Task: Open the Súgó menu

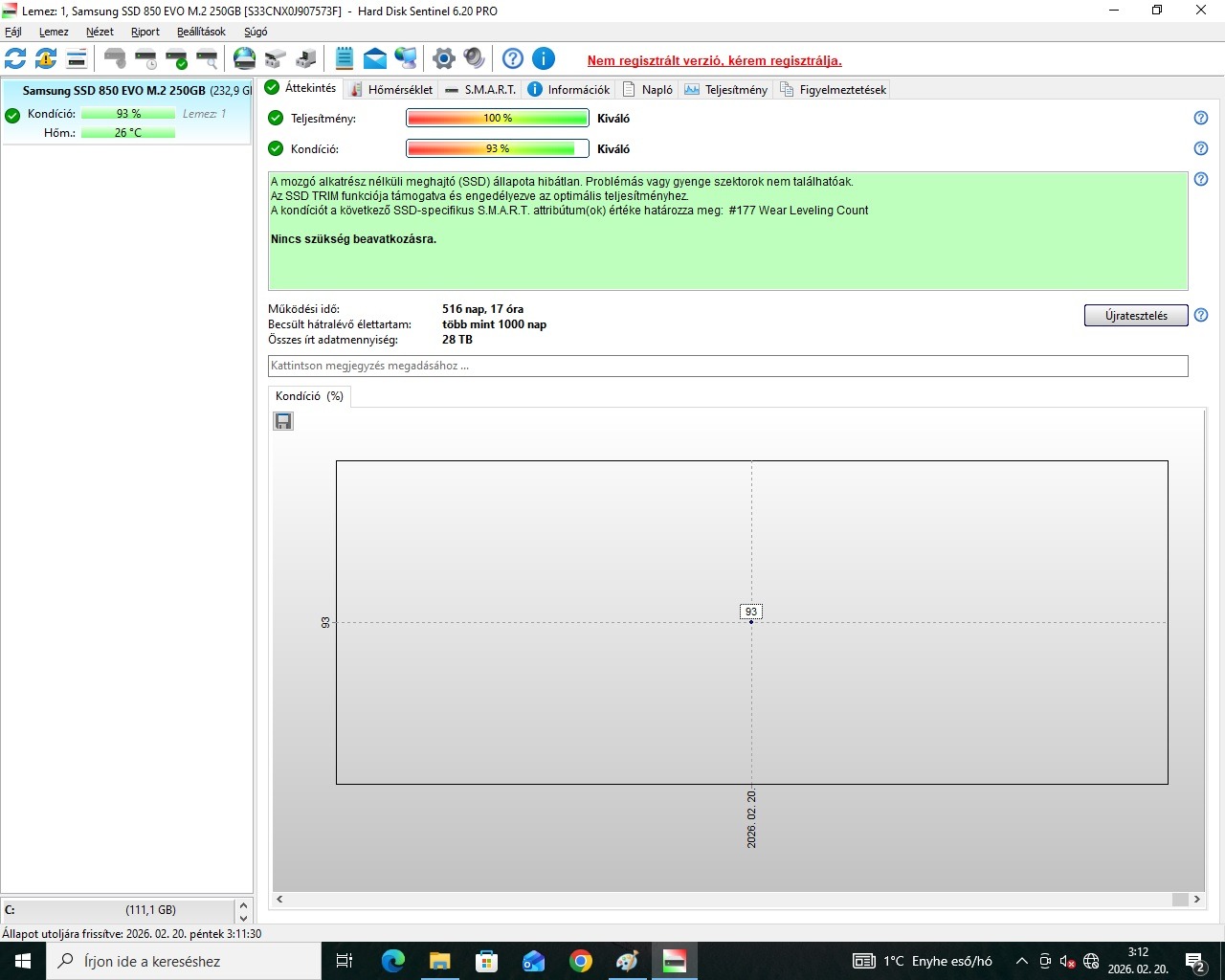Action: (x=256, y=32)
